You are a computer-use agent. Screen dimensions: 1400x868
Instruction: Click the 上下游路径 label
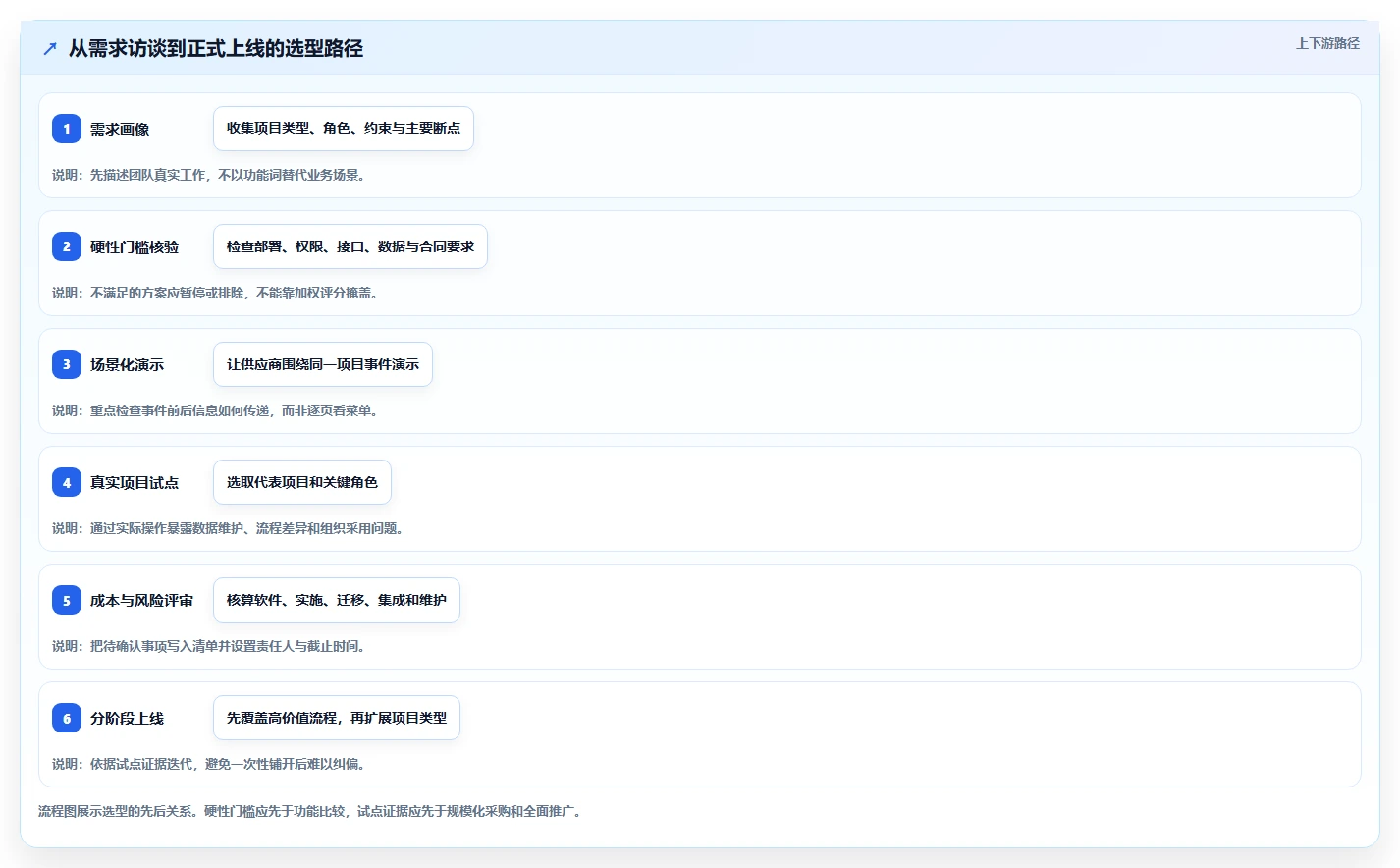(1327, 43)
